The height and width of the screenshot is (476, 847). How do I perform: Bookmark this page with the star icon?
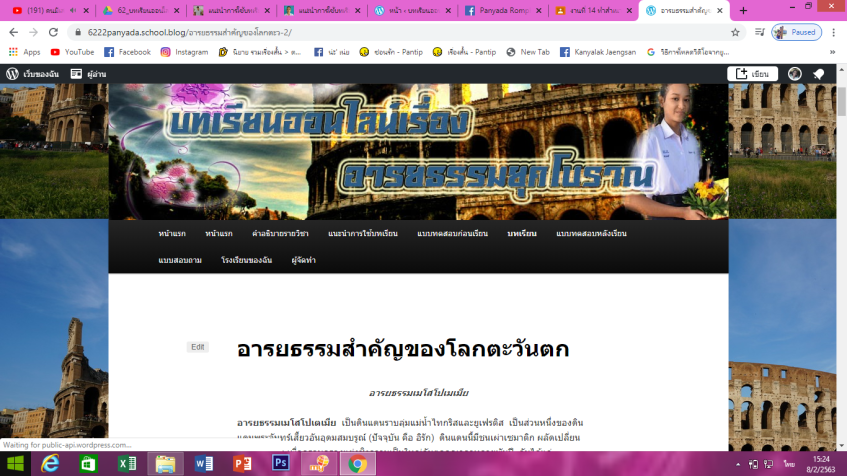735,32
